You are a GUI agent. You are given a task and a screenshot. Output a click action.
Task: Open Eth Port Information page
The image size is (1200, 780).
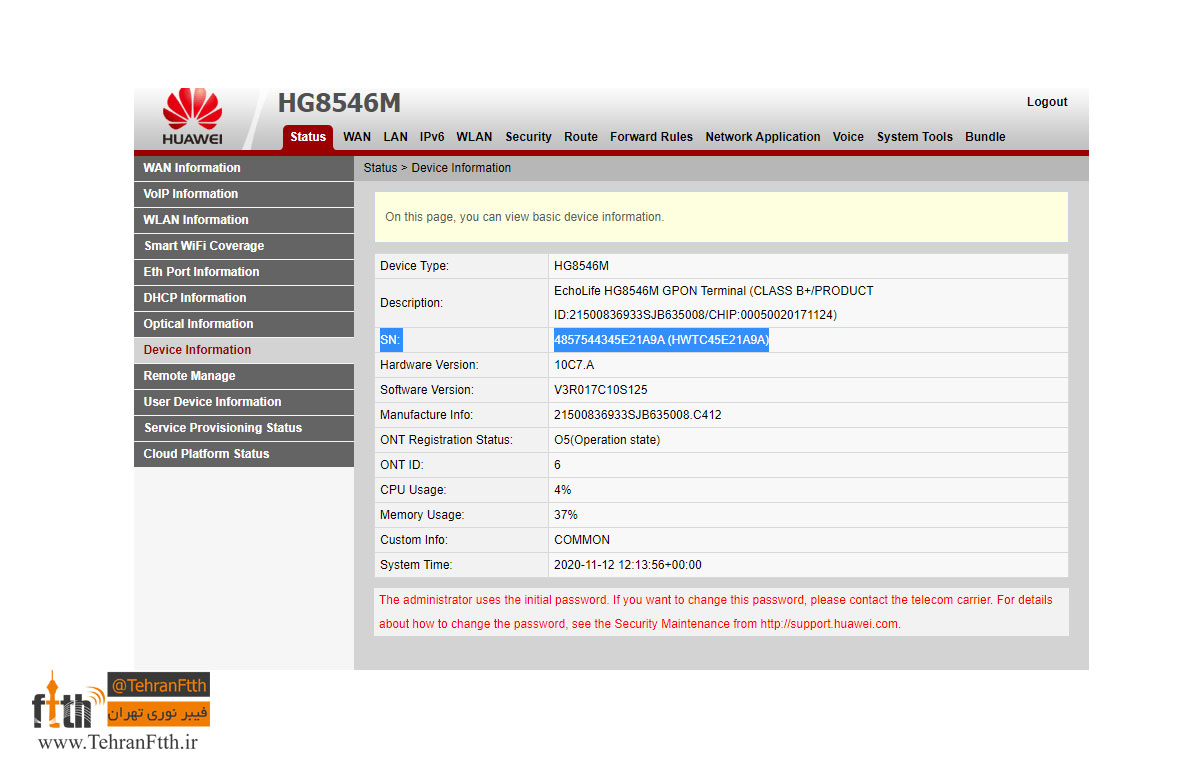point(244,272)
